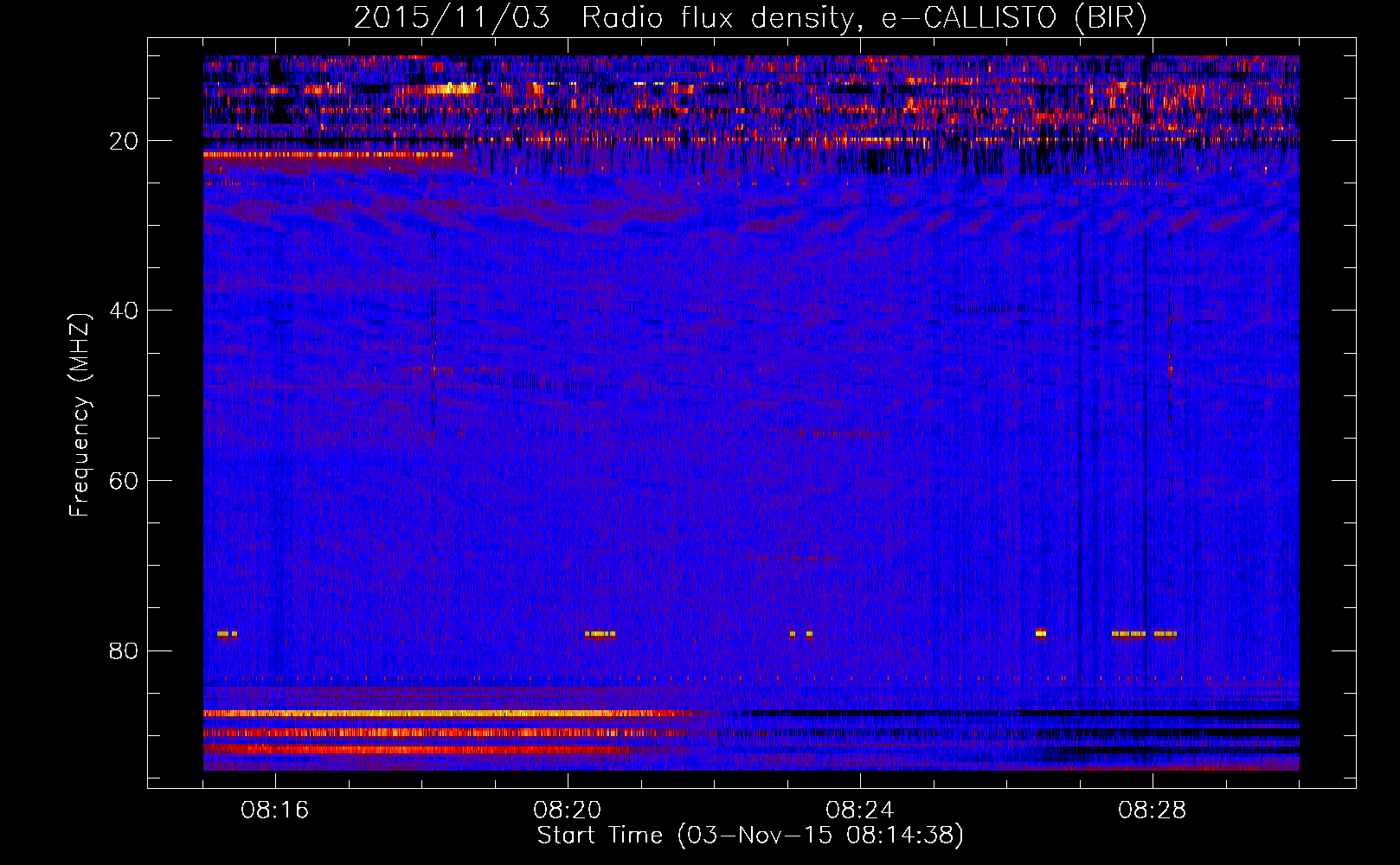Select the 08:28 time tick label
1400x865 pixels.
(x=1153, y=811)
